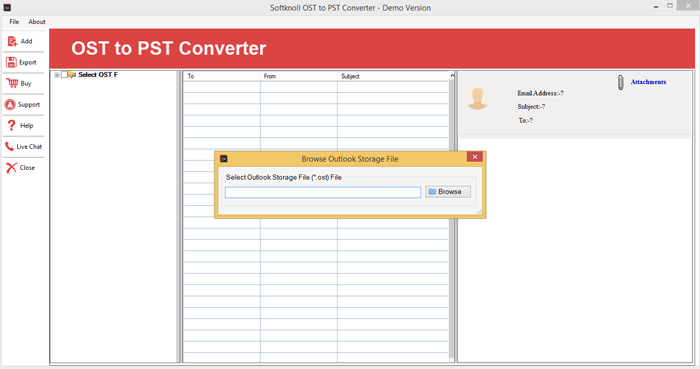Image resolution: width=700 pixels, height=369 pixels.
Task: Click the red X Close icon in sidebar
Action: tap(12, 168)
